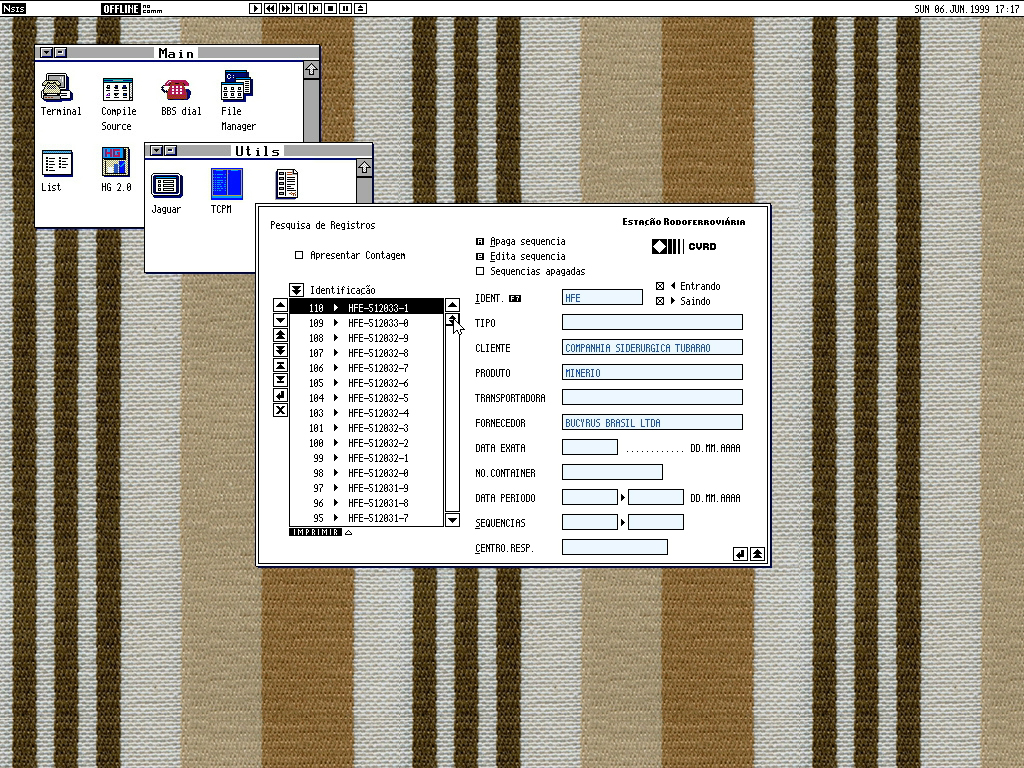Click the CLIENTE input field
This screenshot has width=1024, height=768.
pos(652,348)
